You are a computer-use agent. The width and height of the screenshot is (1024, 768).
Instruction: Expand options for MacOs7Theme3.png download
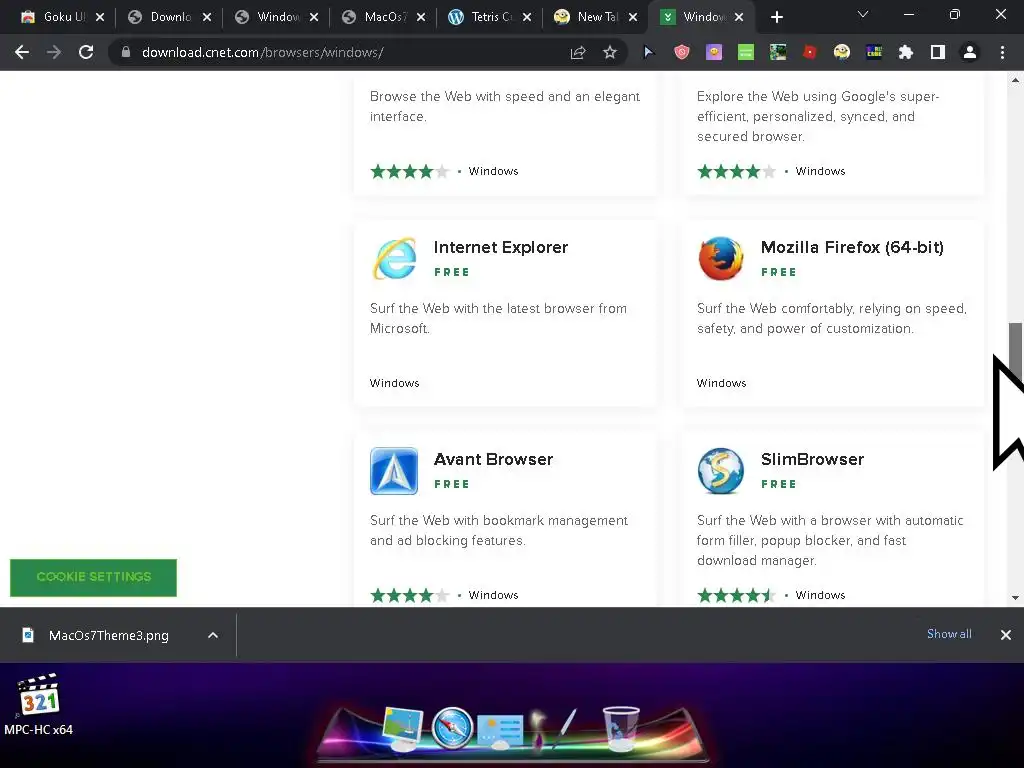(213, 635)
